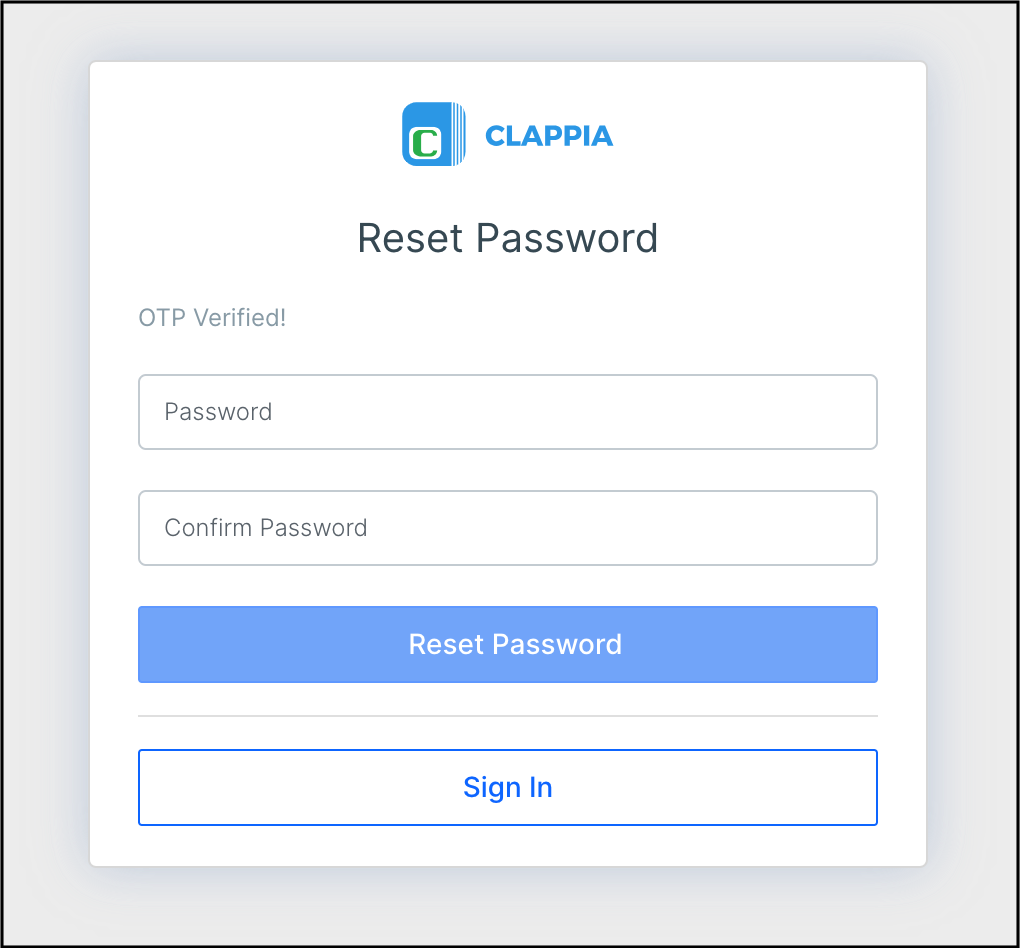Click the Password placeholder text
The height and width of the screenshot is (948, 1020).
[218, 411]
